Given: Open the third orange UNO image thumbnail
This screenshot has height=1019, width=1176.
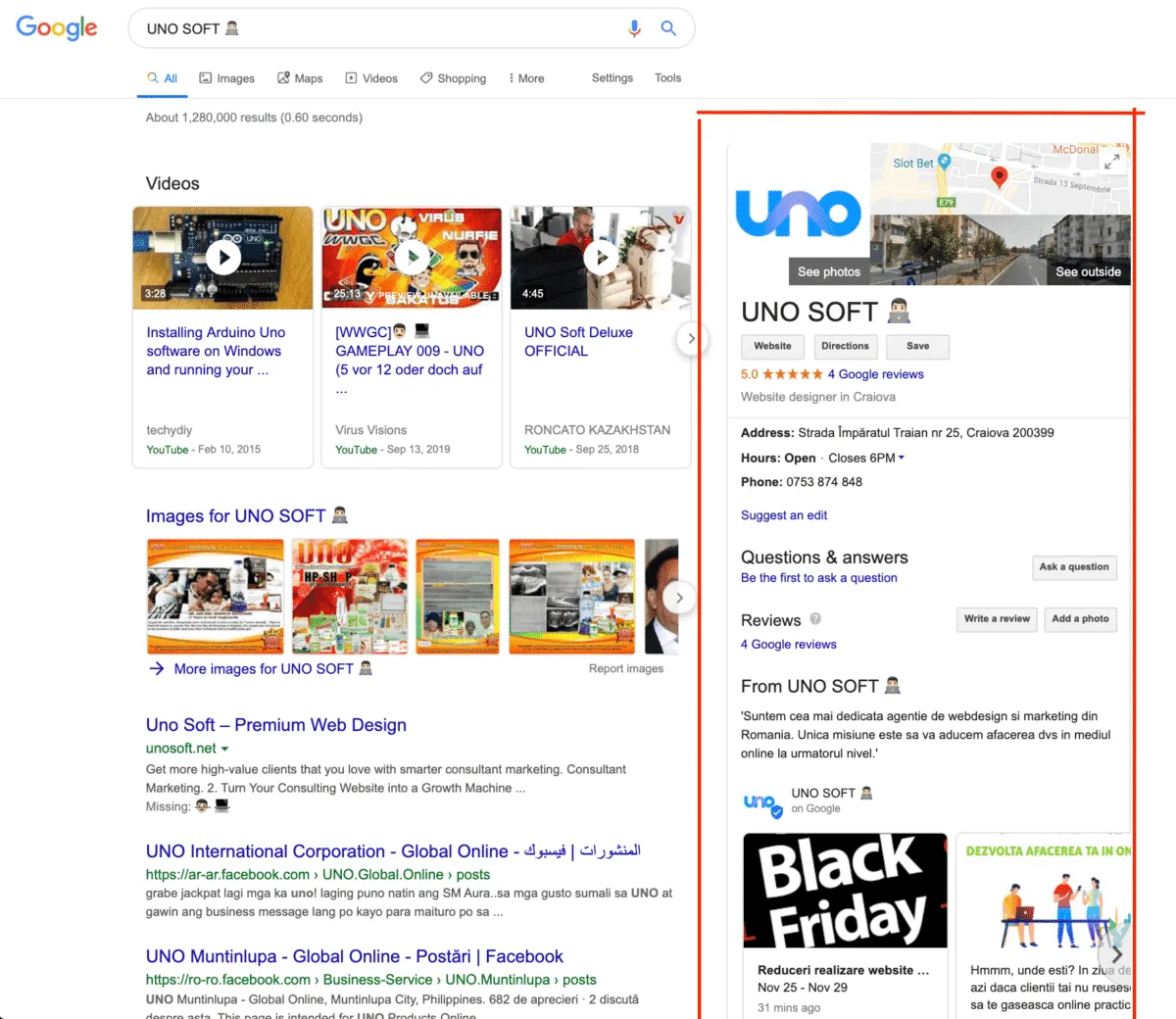Looking at the screenshot, I should [x=458, y=597].
